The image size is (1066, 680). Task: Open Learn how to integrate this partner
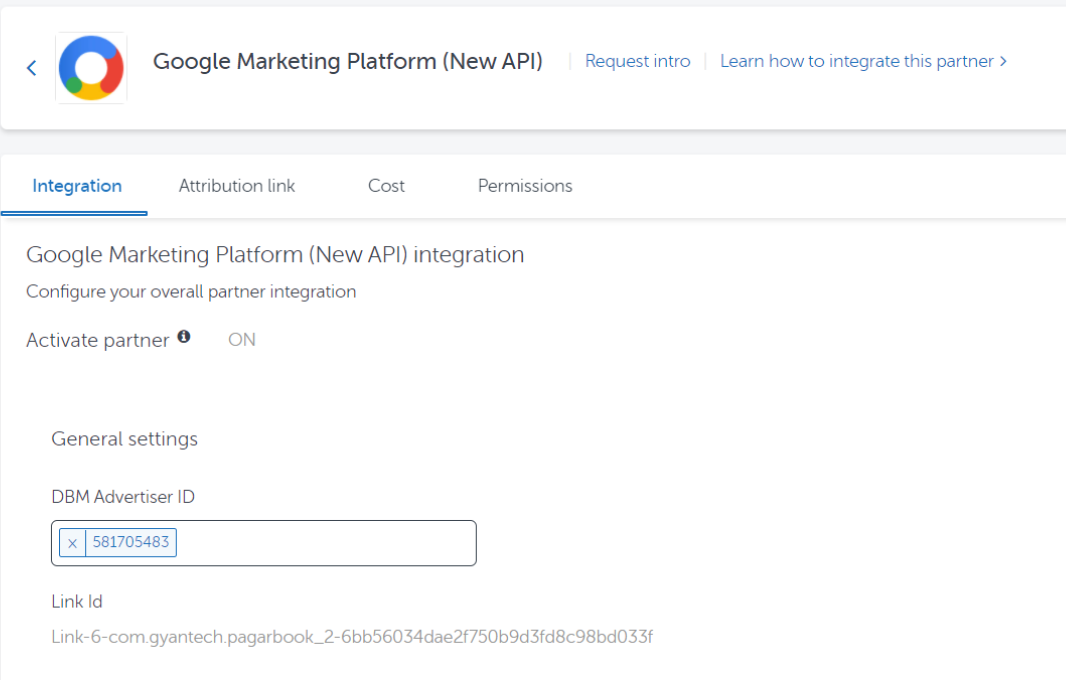tap(856, 62)
